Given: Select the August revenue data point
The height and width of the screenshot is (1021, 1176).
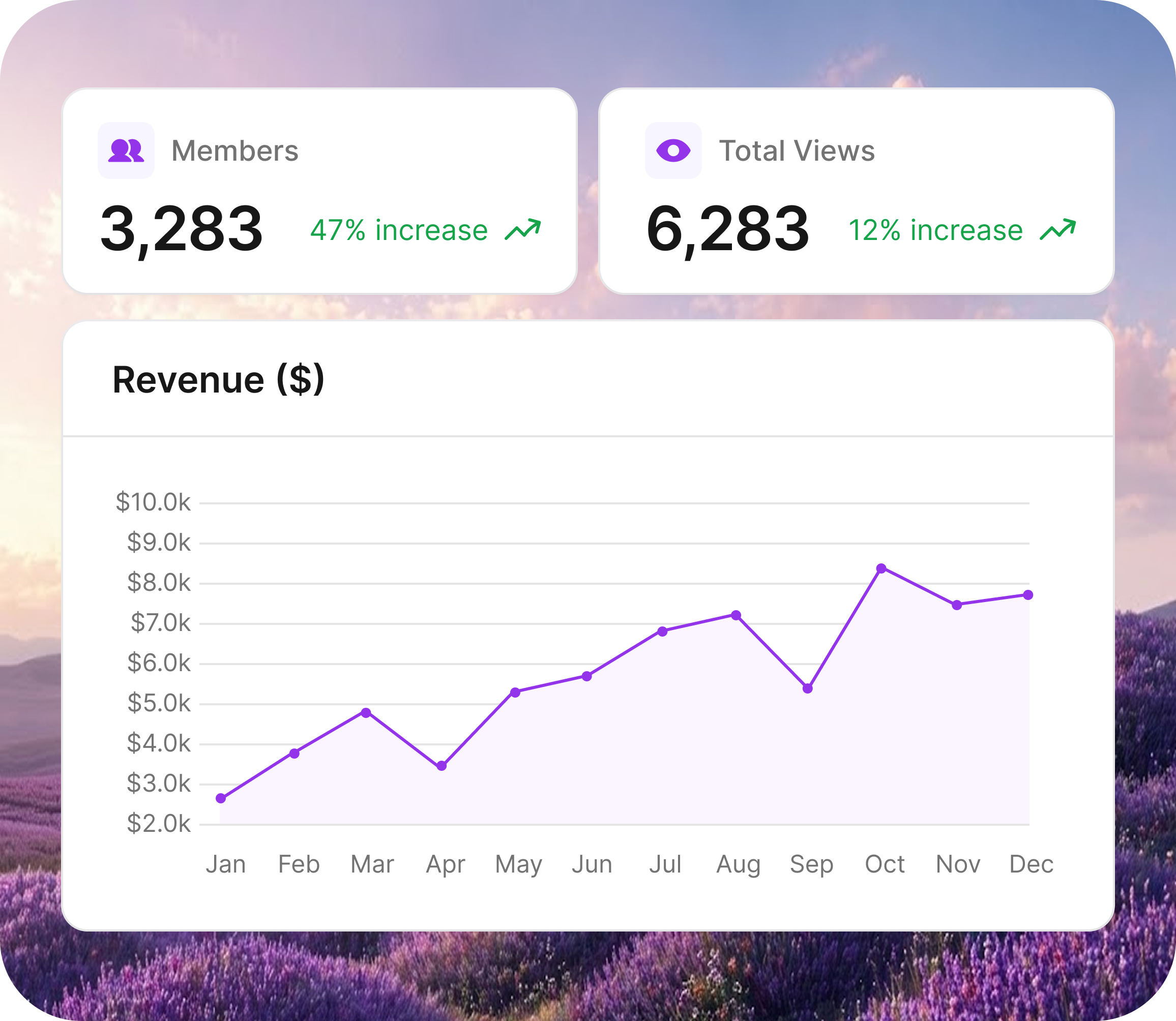Looking at the screenshot, I should (736, 615).
